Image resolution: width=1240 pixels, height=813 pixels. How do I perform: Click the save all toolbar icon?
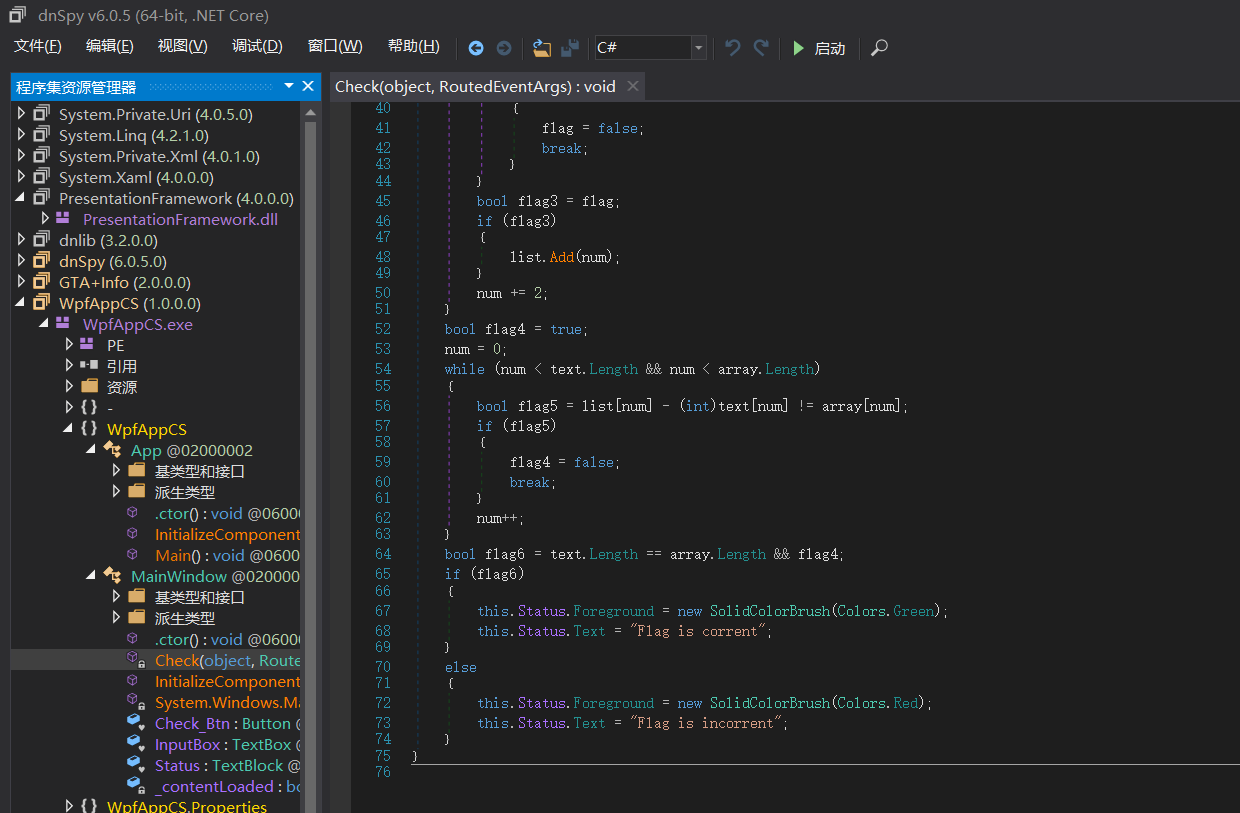[569, 48]
